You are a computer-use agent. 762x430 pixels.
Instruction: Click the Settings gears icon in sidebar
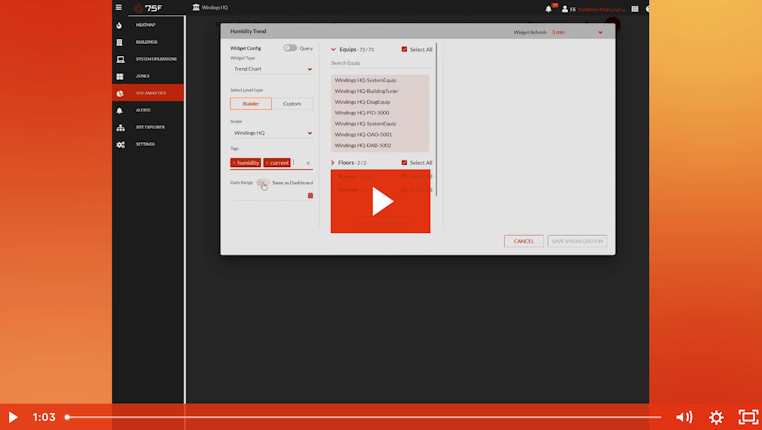click(x=121, y=144)
